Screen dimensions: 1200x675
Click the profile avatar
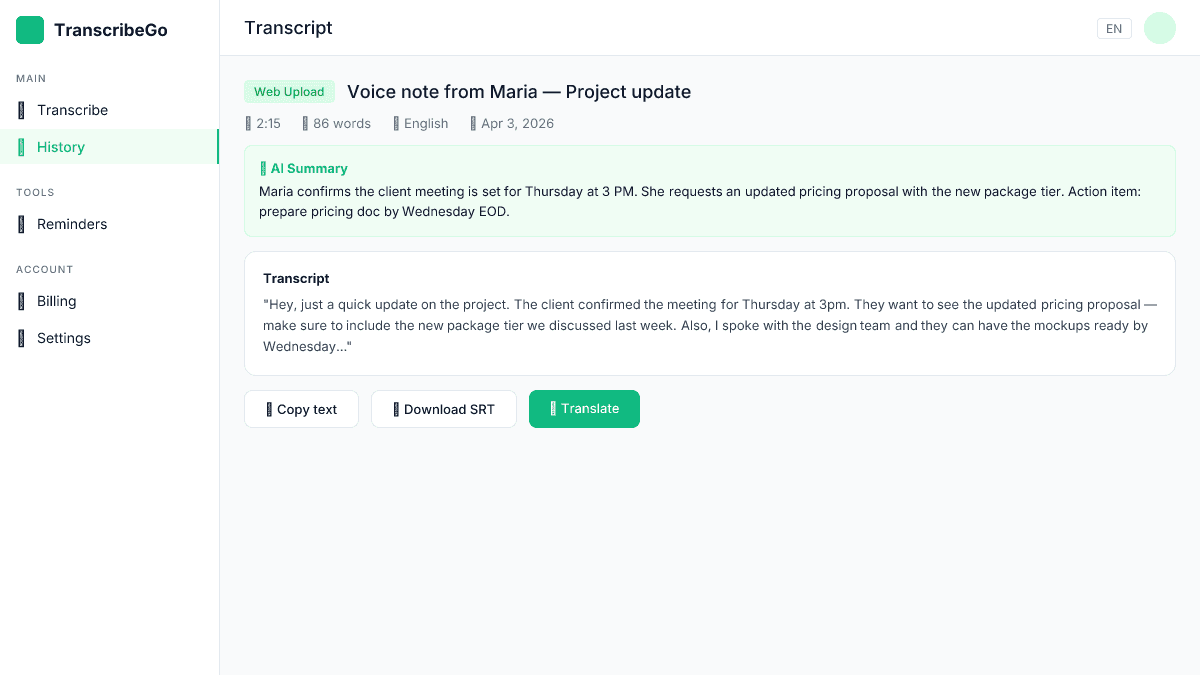1159,28
